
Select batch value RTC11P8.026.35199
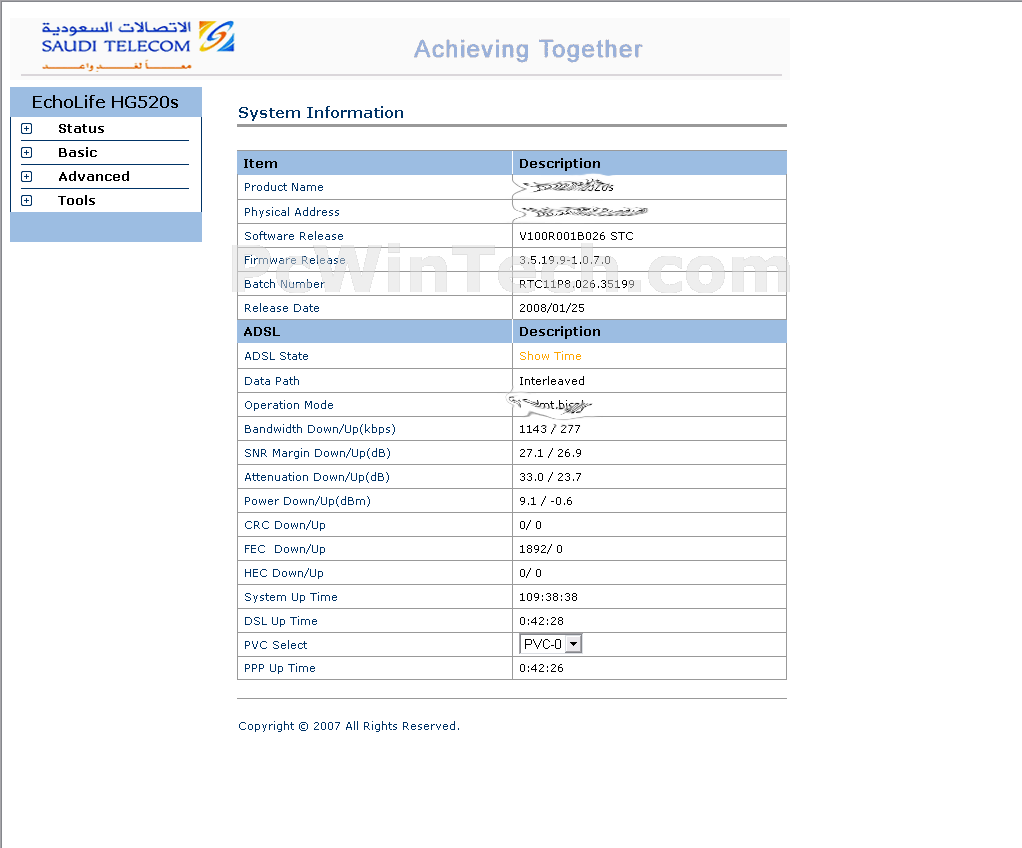pyautogui.click(x=577, y=284)
